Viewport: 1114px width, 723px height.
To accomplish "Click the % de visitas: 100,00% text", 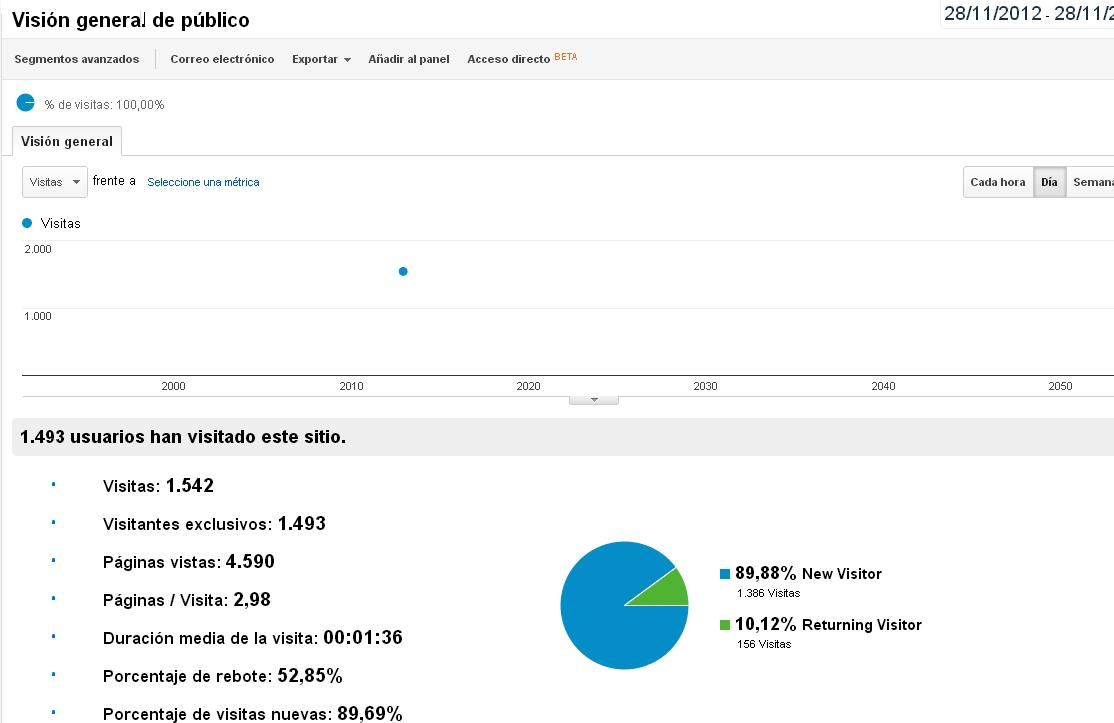I will 104,104.
